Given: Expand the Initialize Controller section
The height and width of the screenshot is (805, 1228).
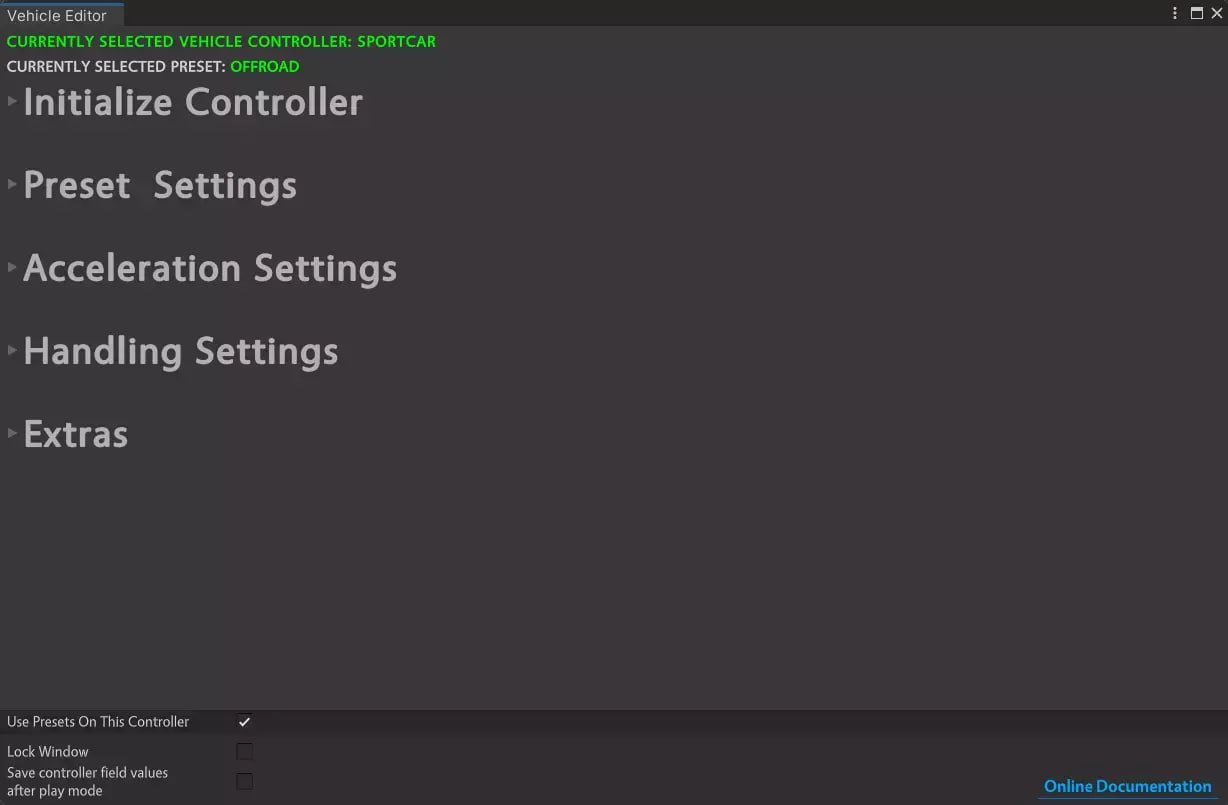Looking at the screenshot, I should pos(193,100).
